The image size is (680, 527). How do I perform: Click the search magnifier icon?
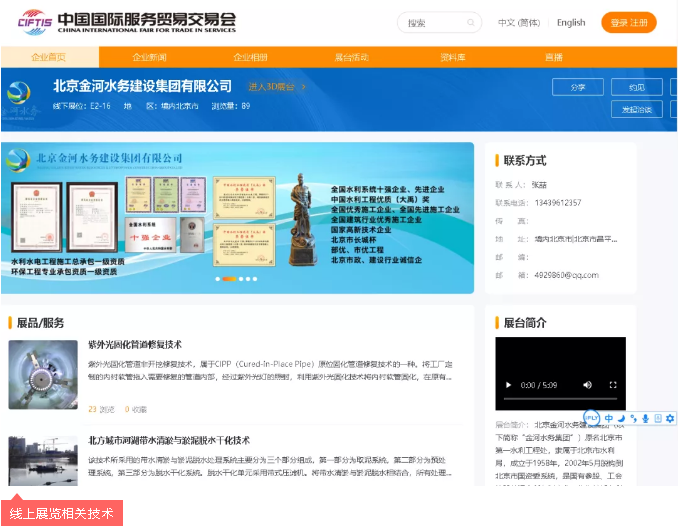click(x=471, y=23)
